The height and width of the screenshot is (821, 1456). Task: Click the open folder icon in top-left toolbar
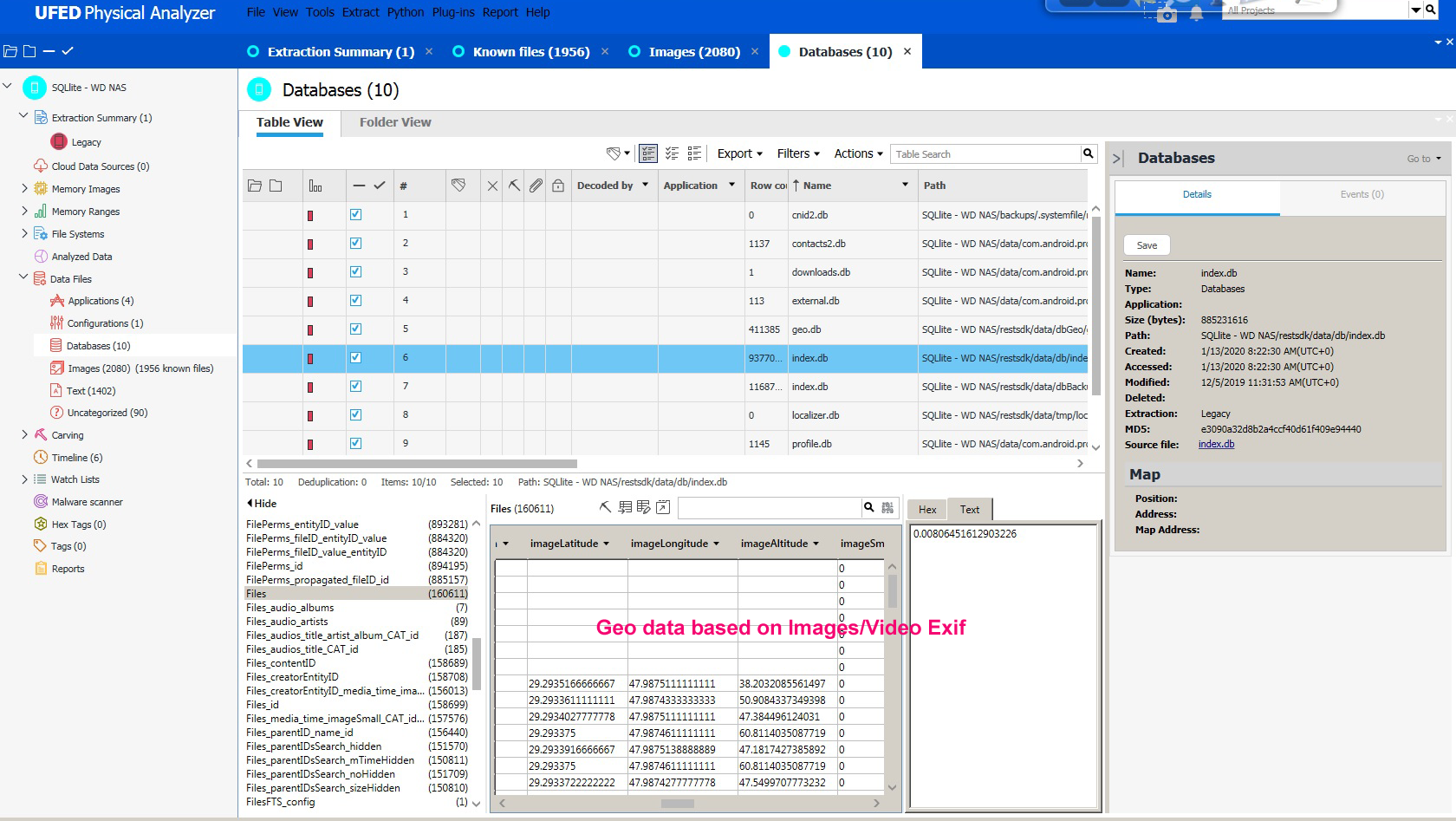click(10, 51)
